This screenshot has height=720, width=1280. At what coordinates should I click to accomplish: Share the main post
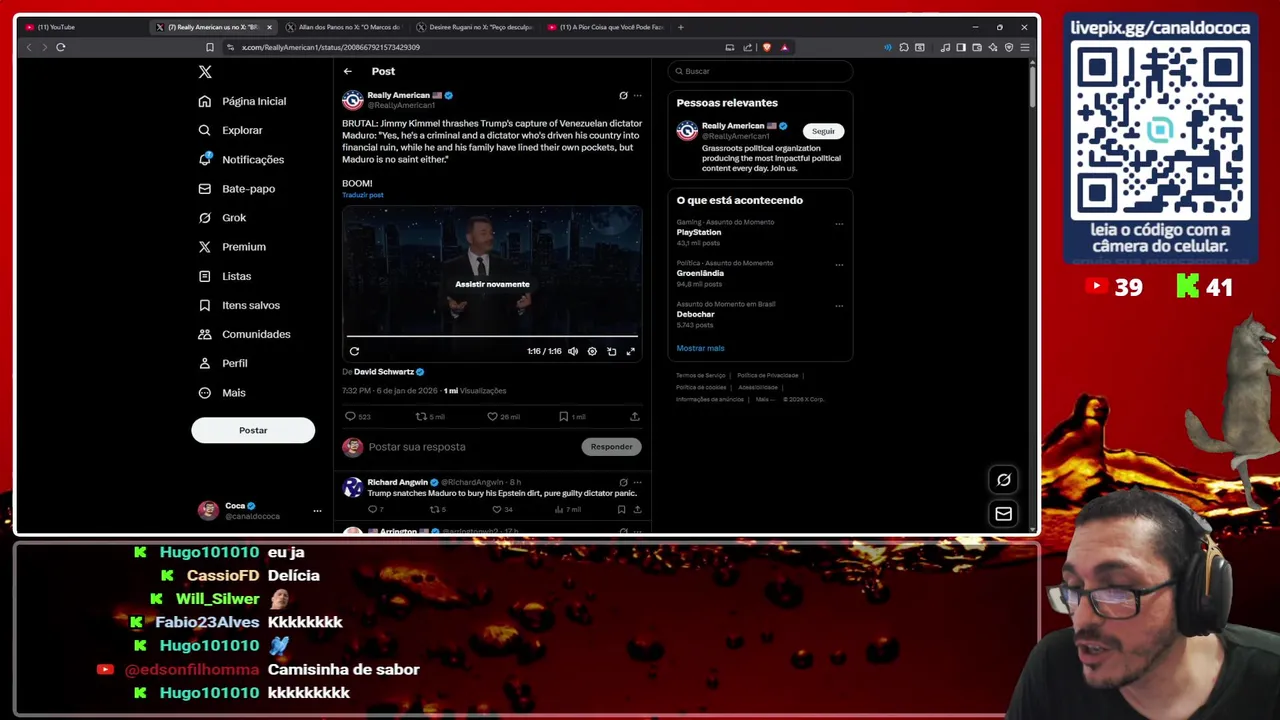click(635, 416)
